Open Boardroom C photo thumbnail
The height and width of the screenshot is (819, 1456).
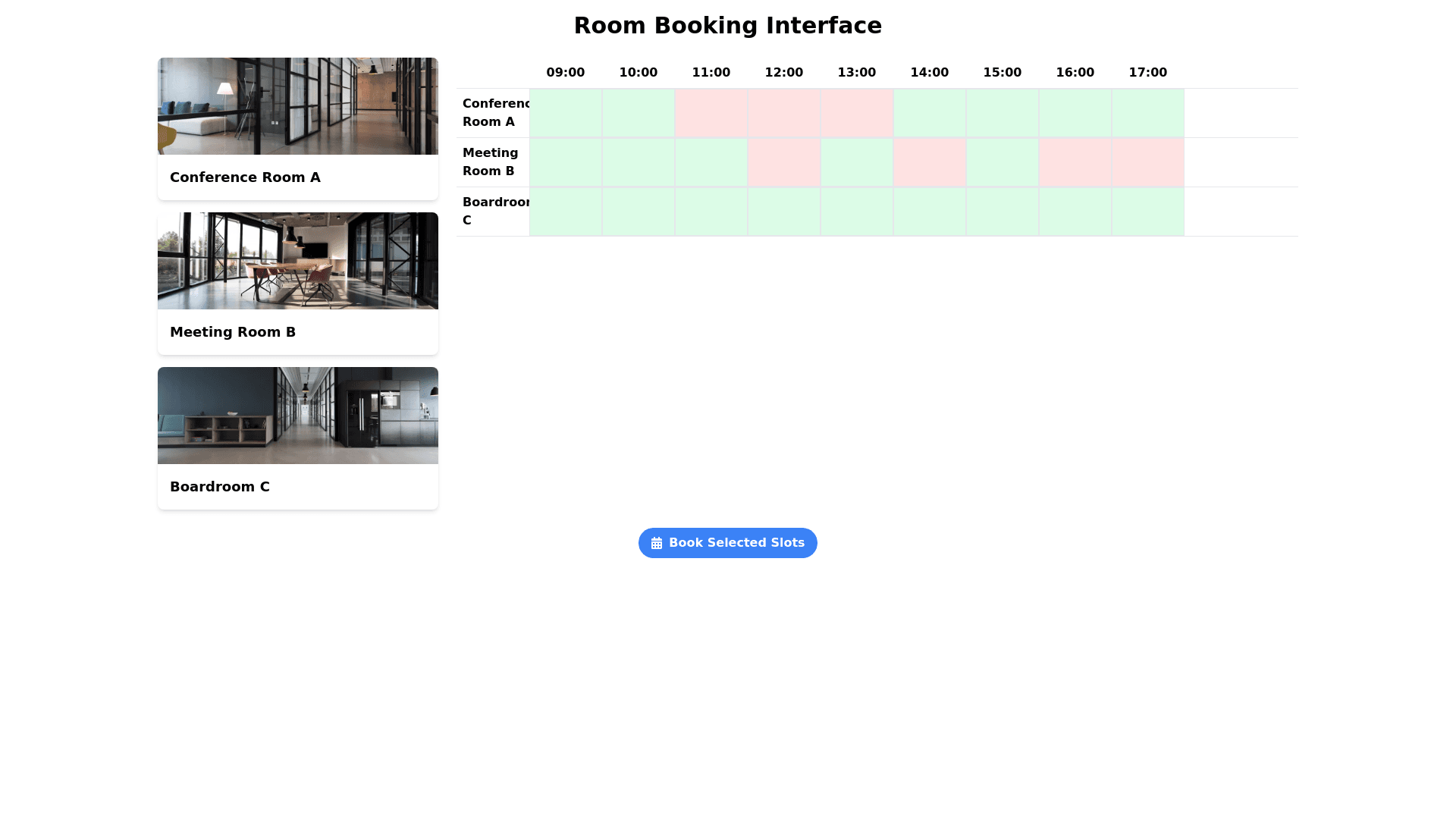pos(298,416)
